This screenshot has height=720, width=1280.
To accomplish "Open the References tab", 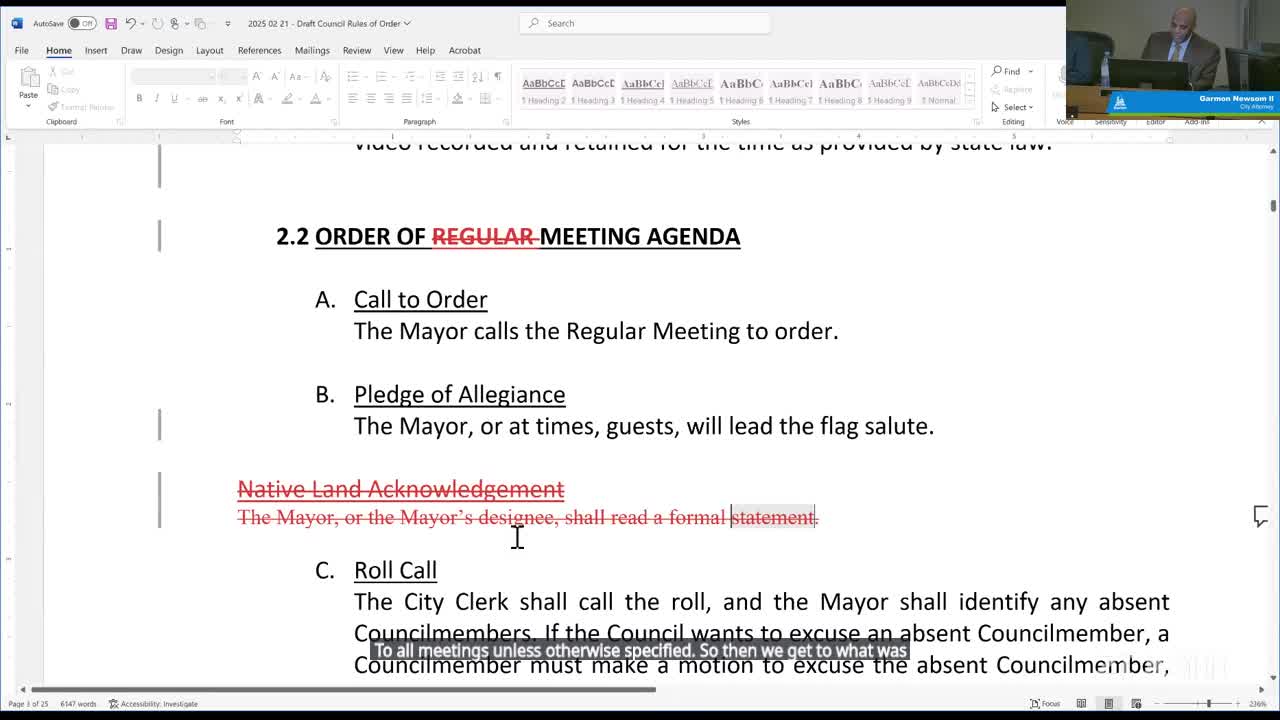I will [259, 50].
